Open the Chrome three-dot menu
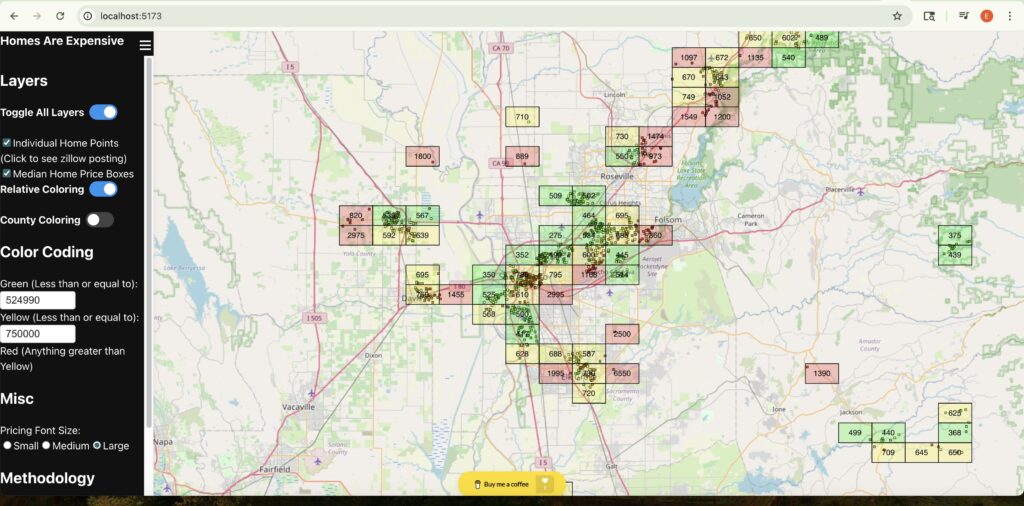 click(1010, 16)
